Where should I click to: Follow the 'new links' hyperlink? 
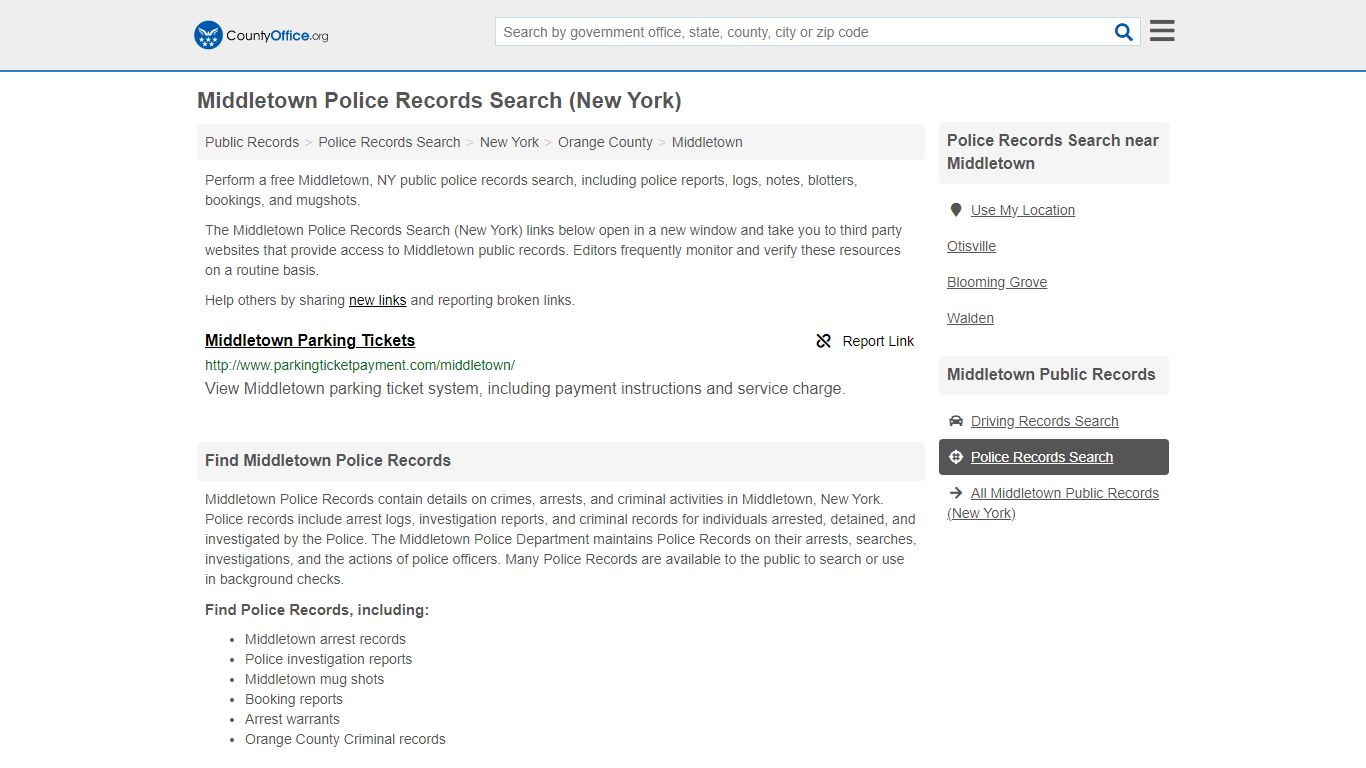[377, 300]
